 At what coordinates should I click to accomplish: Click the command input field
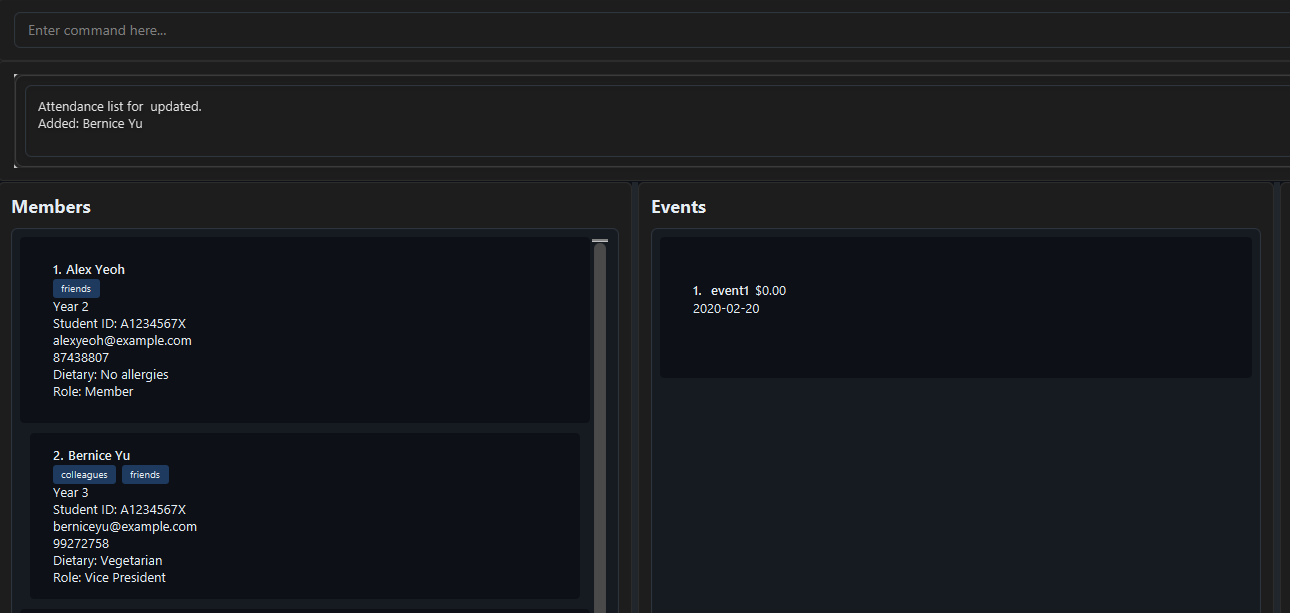point(652,30)
